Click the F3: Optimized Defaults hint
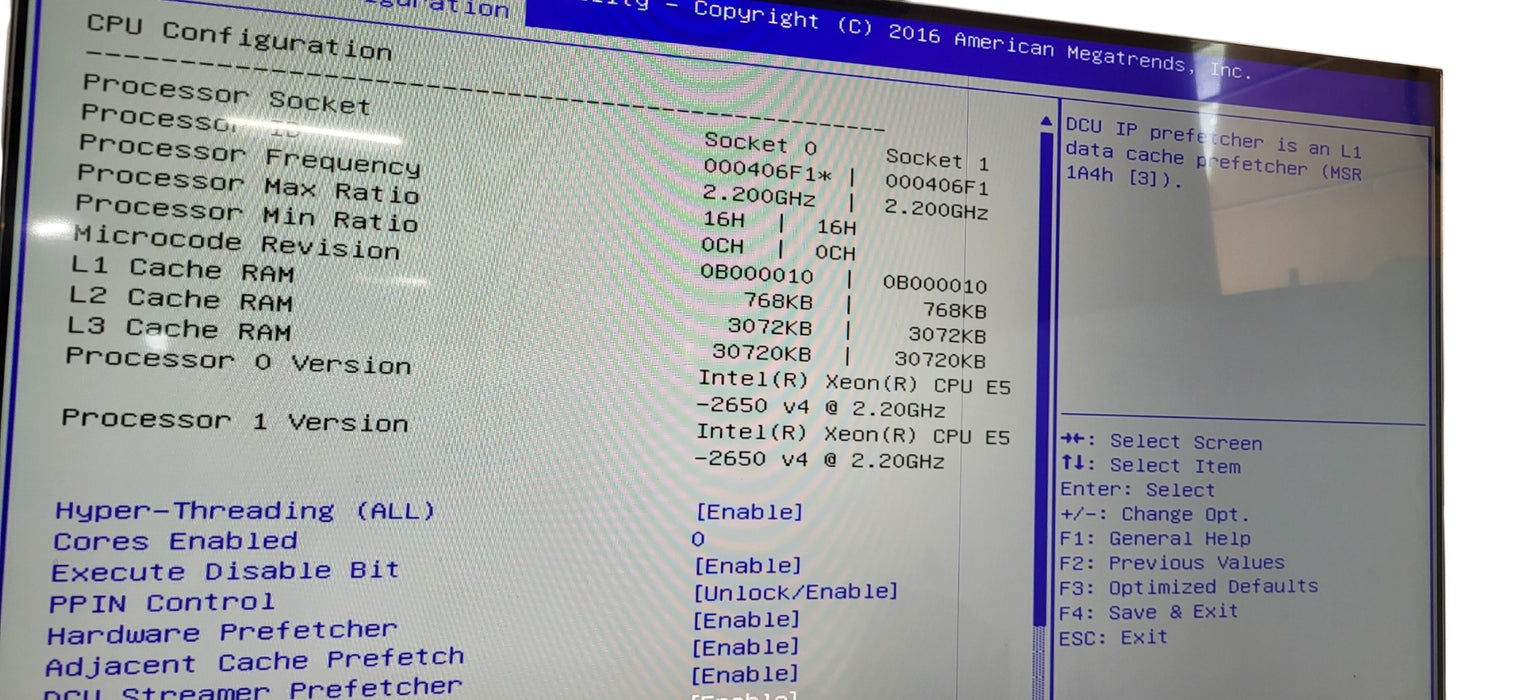This screenshot has height=700, width=1515. click(1188, 586)
